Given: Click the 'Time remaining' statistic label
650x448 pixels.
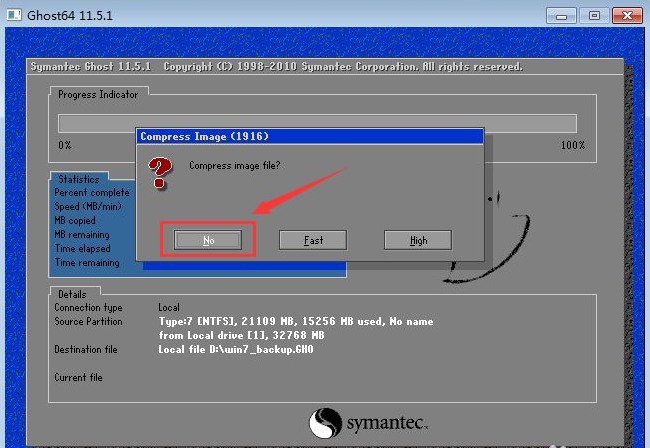Looking at the screenshot, I should pyautogui.click(x=87, y=263).
